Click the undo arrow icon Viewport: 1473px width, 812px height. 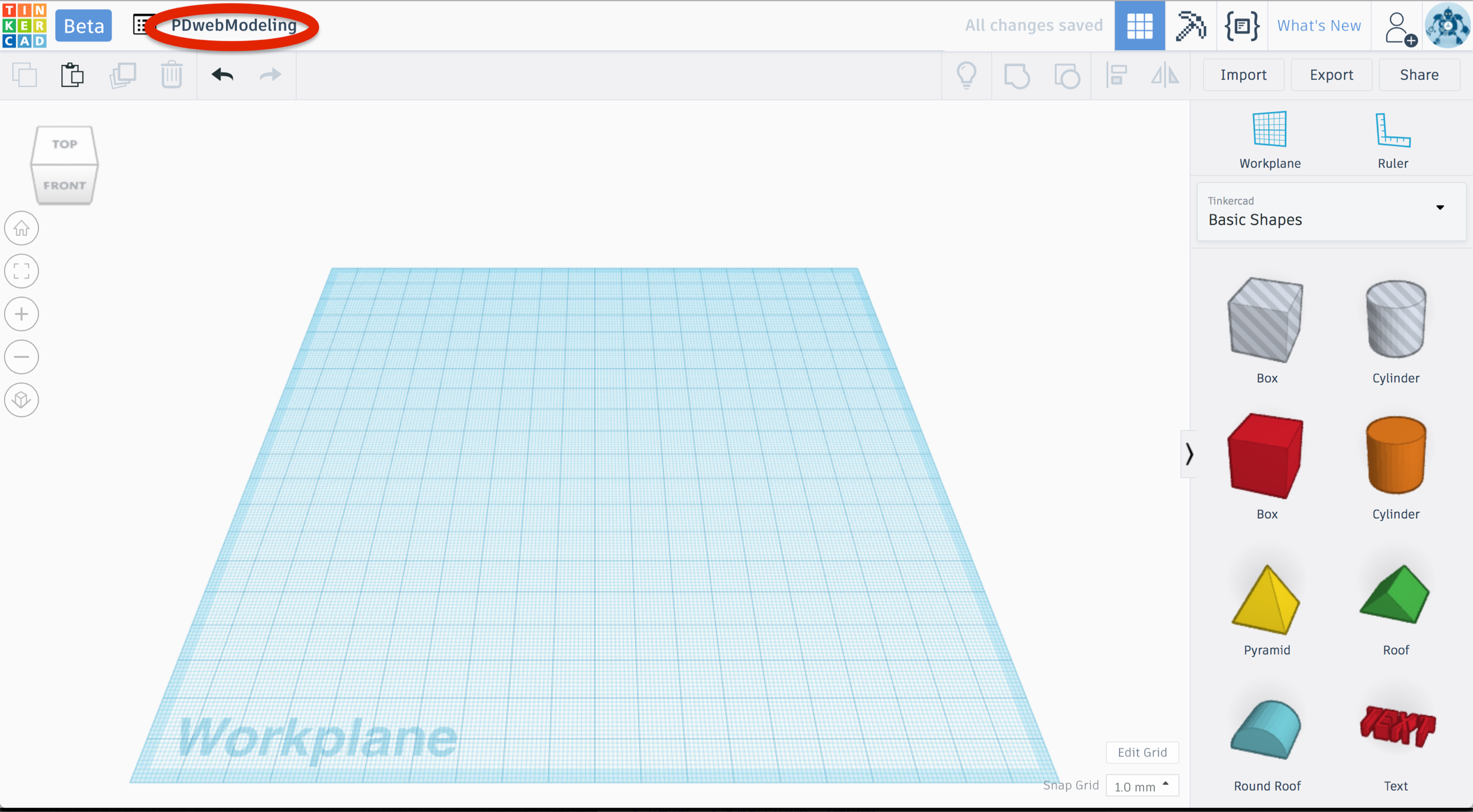click(222, 75)
